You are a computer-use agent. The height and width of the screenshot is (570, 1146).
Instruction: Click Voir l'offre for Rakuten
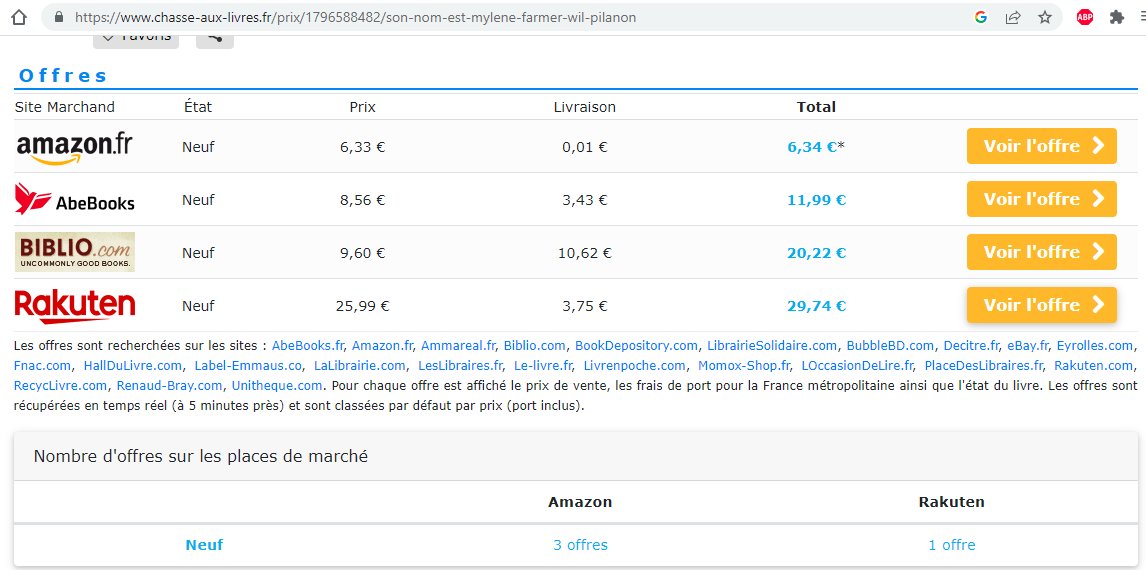point(1041,305)
